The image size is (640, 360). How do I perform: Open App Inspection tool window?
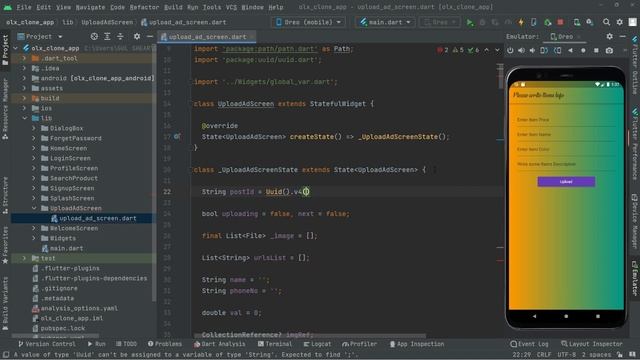pos(416,344)
